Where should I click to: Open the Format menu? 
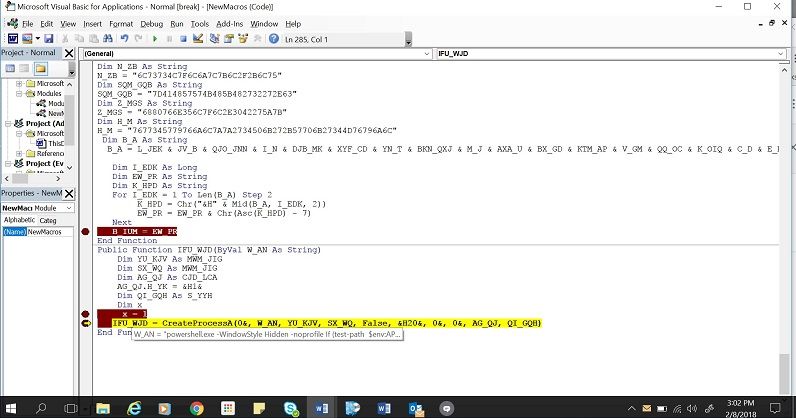[121, 24]
